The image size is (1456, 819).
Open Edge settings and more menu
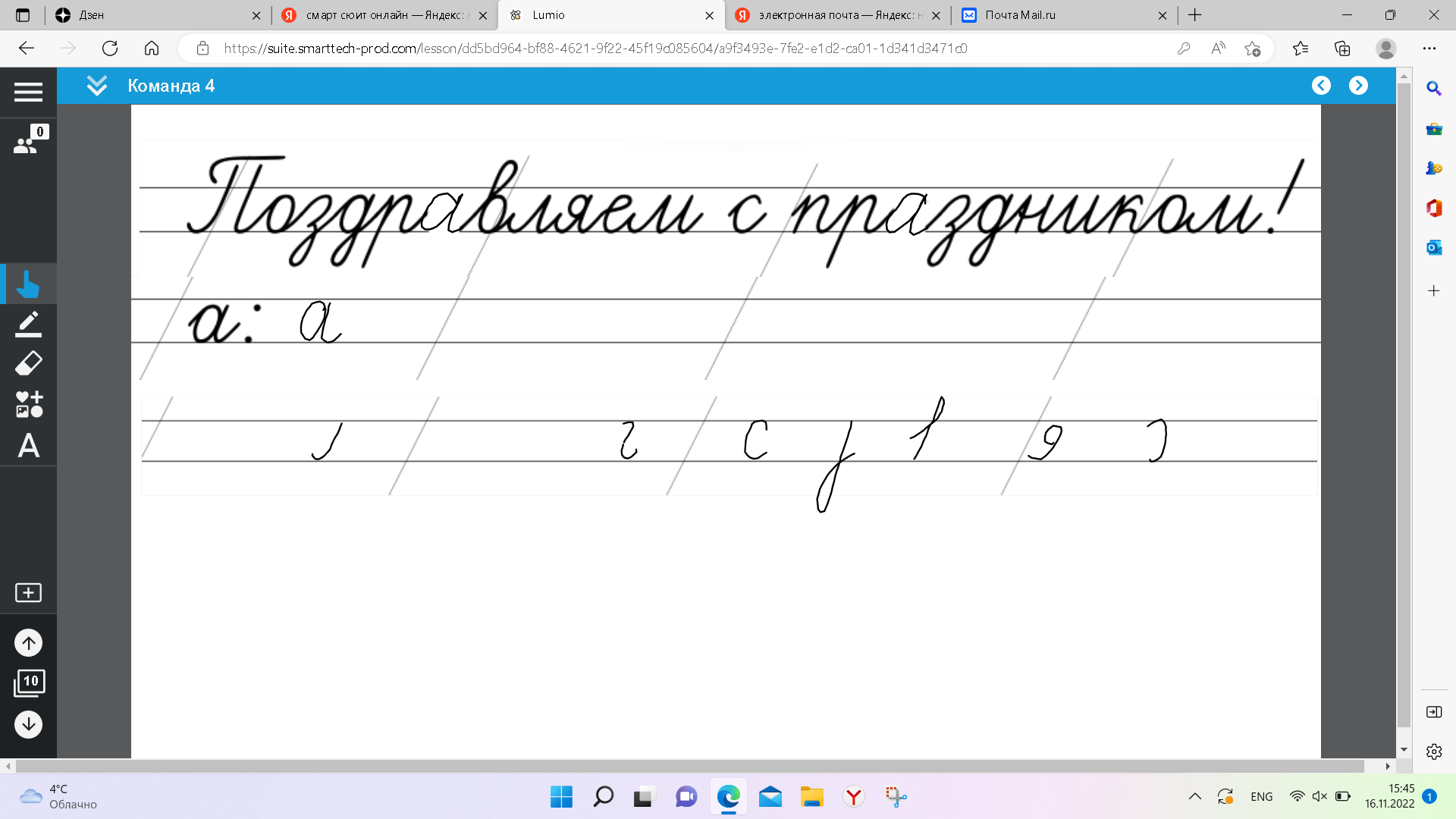(x=1429, y=49)
